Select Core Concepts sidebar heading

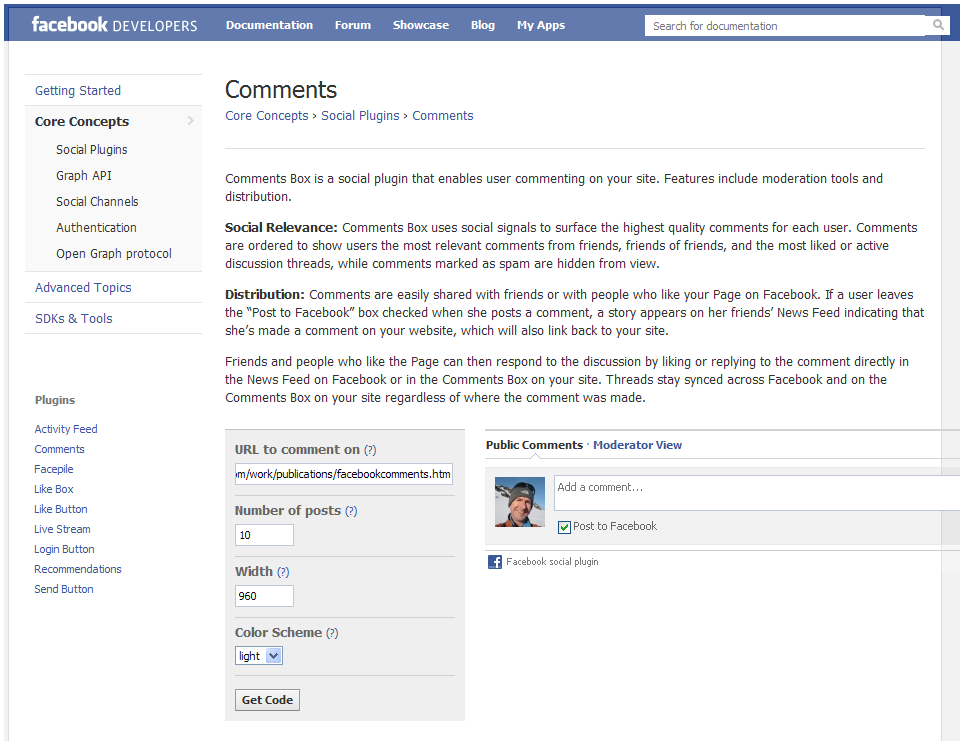pyautogui.click(x=82, y=121)
